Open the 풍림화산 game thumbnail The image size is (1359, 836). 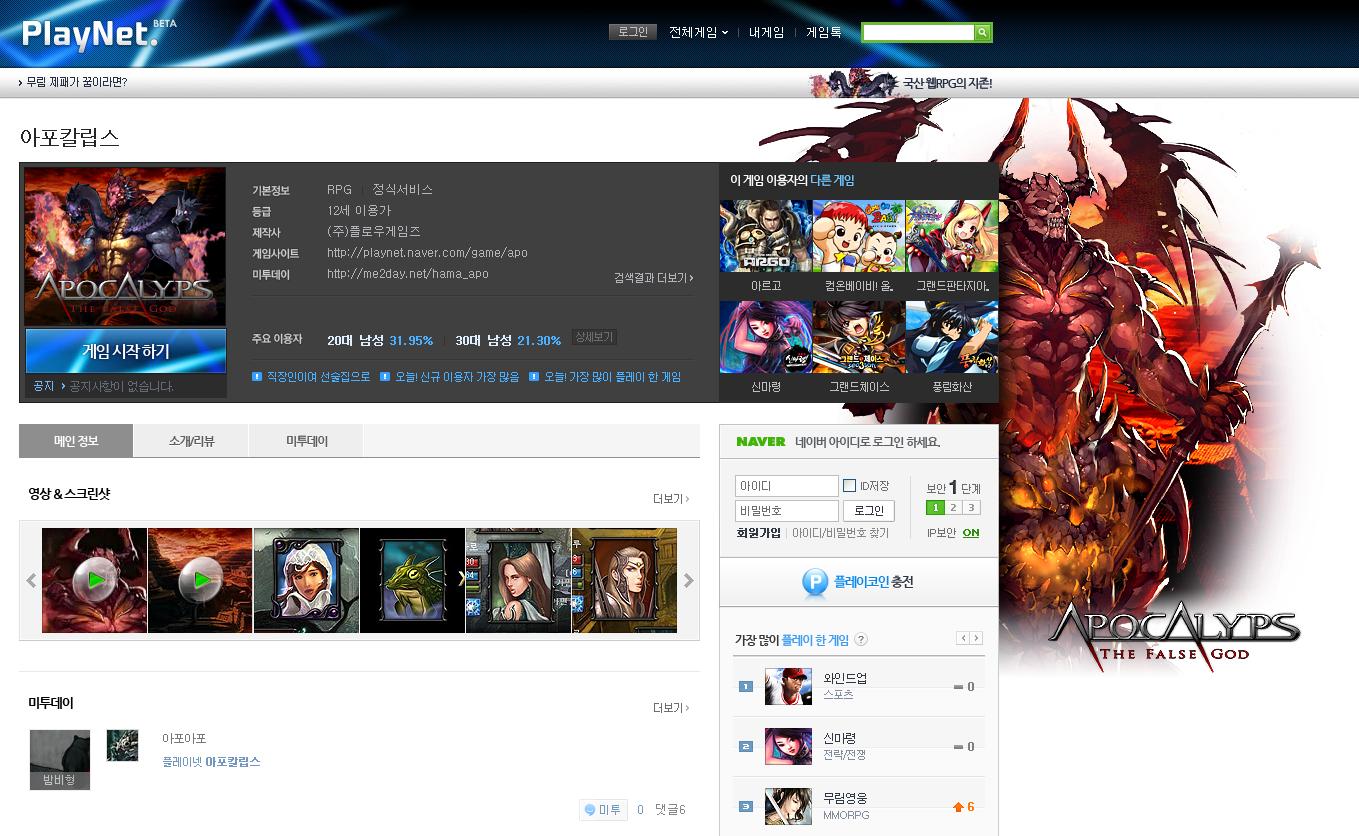click(951, 337)
